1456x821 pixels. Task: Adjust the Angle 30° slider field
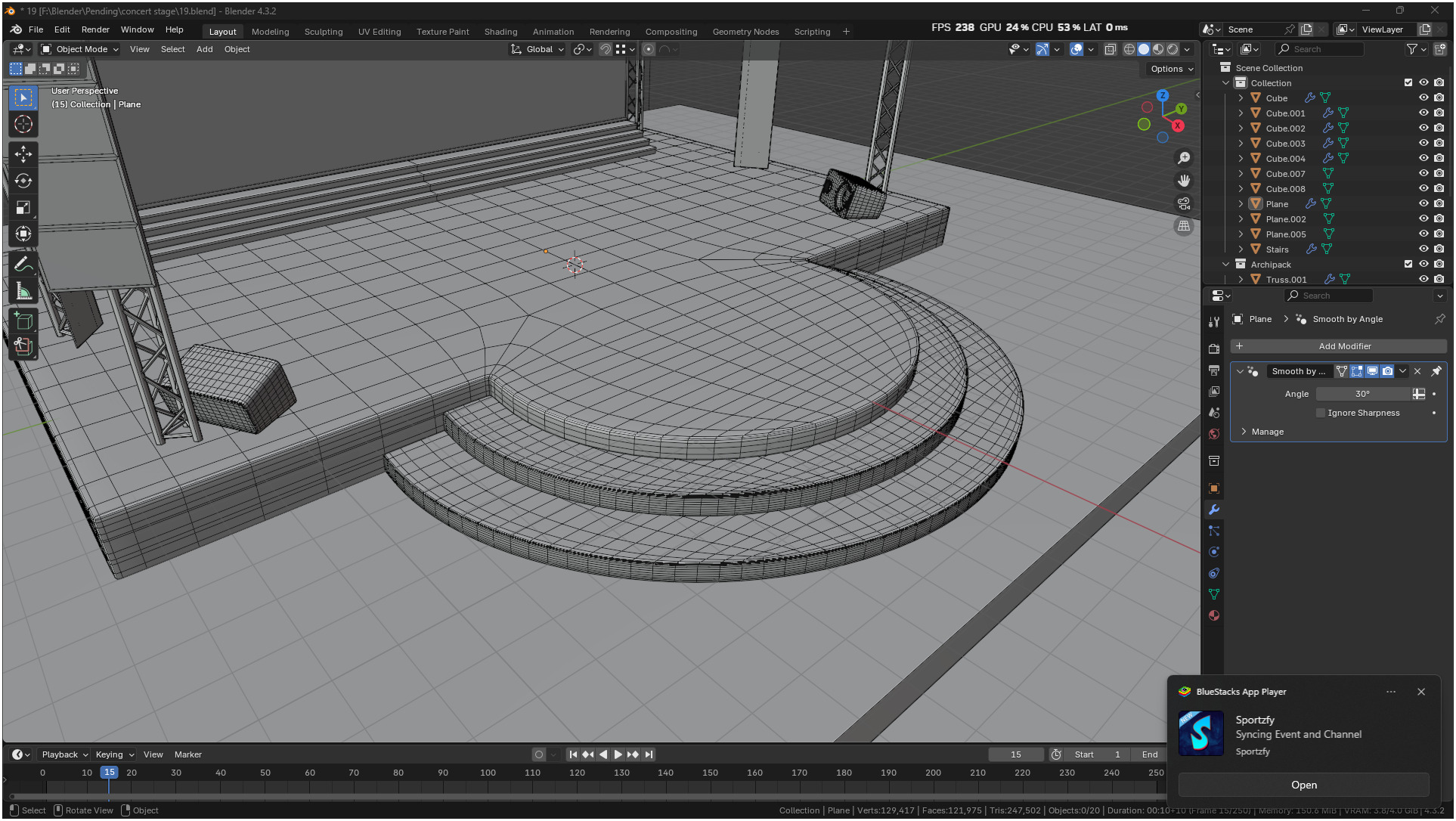(1362, 394)
